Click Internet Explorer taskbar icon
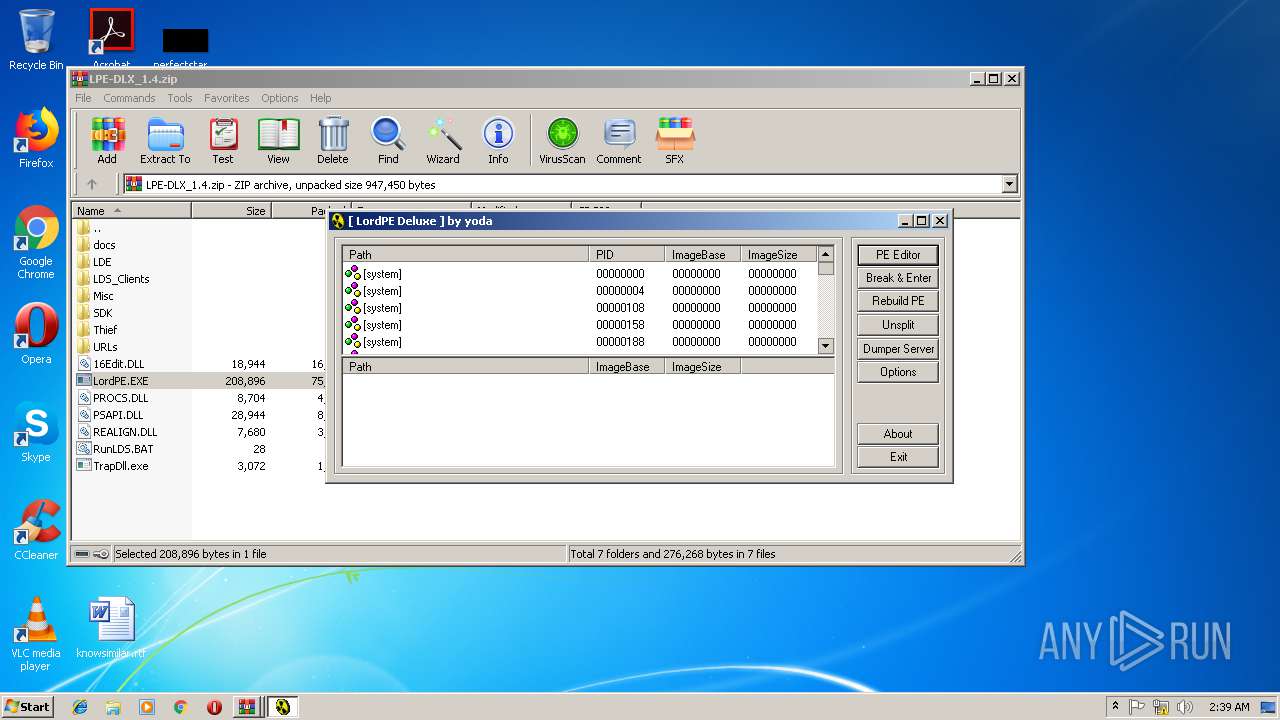 (80, 707)
